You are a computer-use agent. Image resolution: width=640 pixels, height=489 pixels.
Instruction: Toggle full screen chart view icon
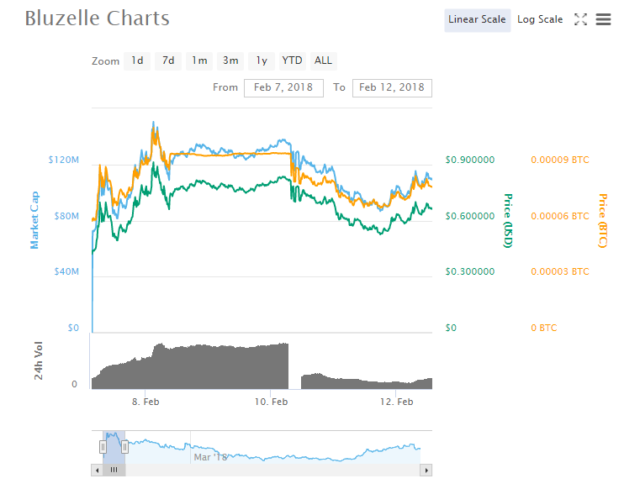tap(580, 19)
